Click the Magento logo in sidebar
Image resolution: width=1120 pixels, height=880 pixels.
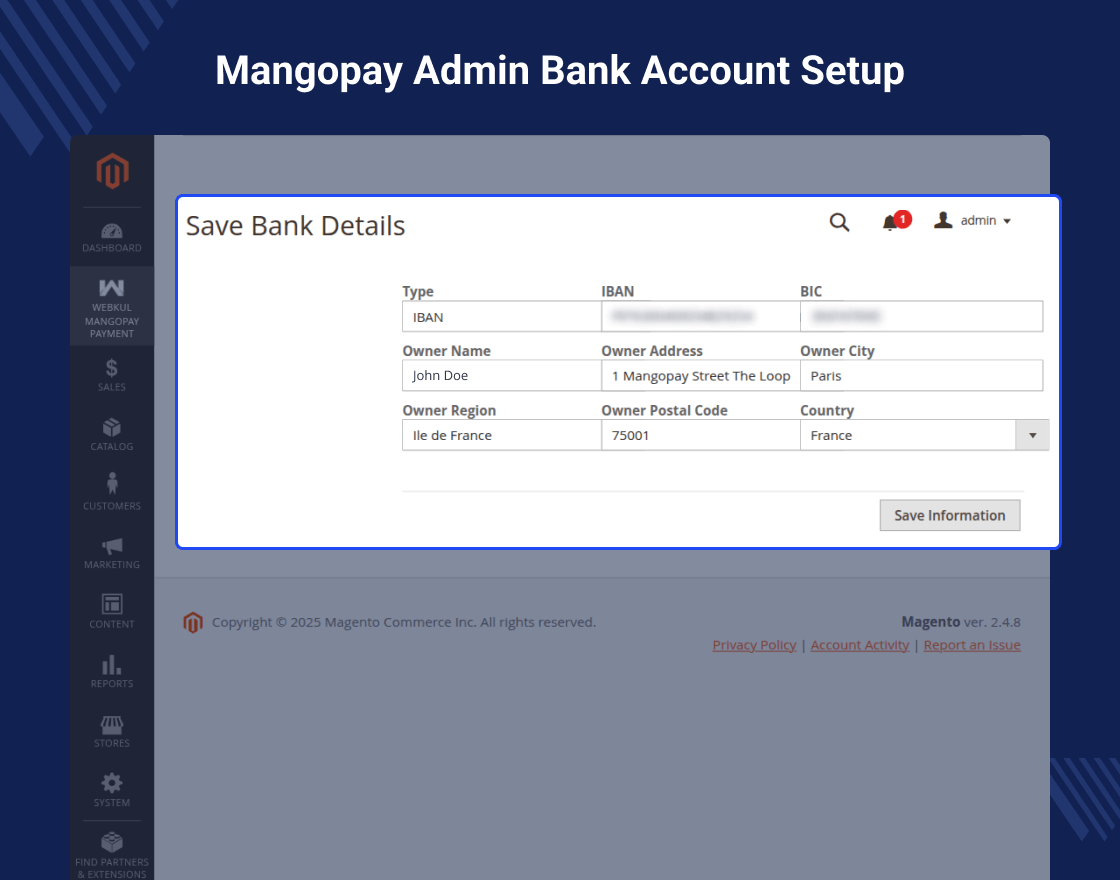tap(112, 172)
